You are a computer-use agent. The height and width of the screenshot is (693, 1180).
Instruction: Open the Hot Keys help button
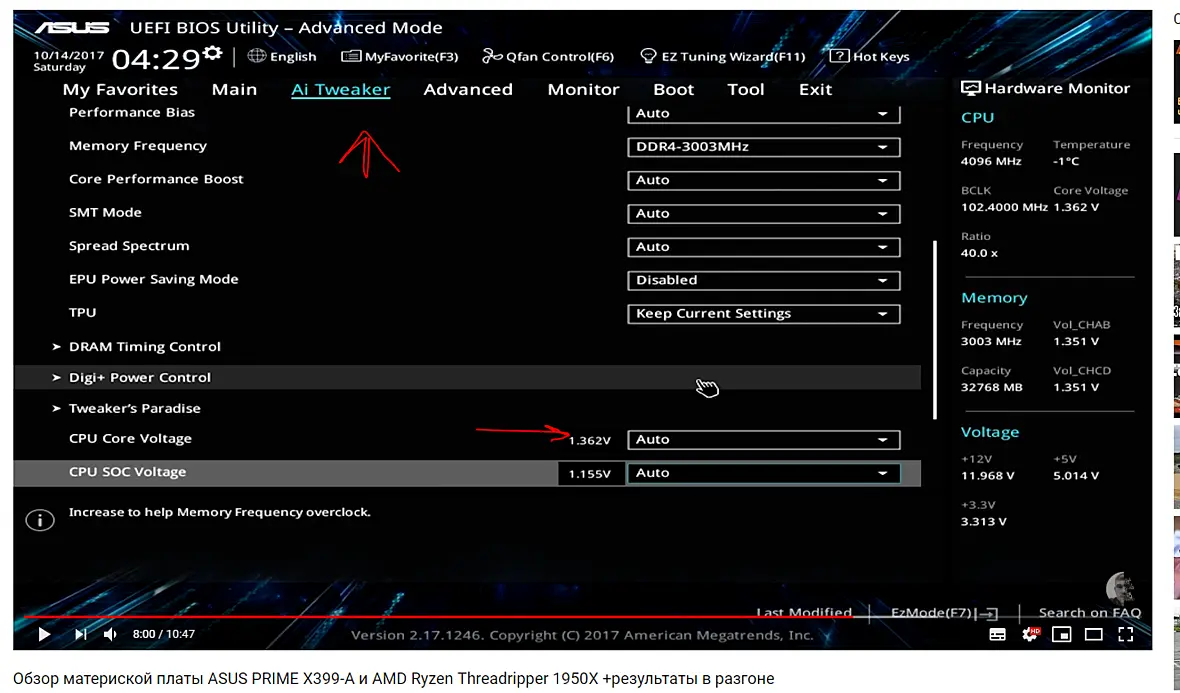pyautogui.click(x=869, y=56)
